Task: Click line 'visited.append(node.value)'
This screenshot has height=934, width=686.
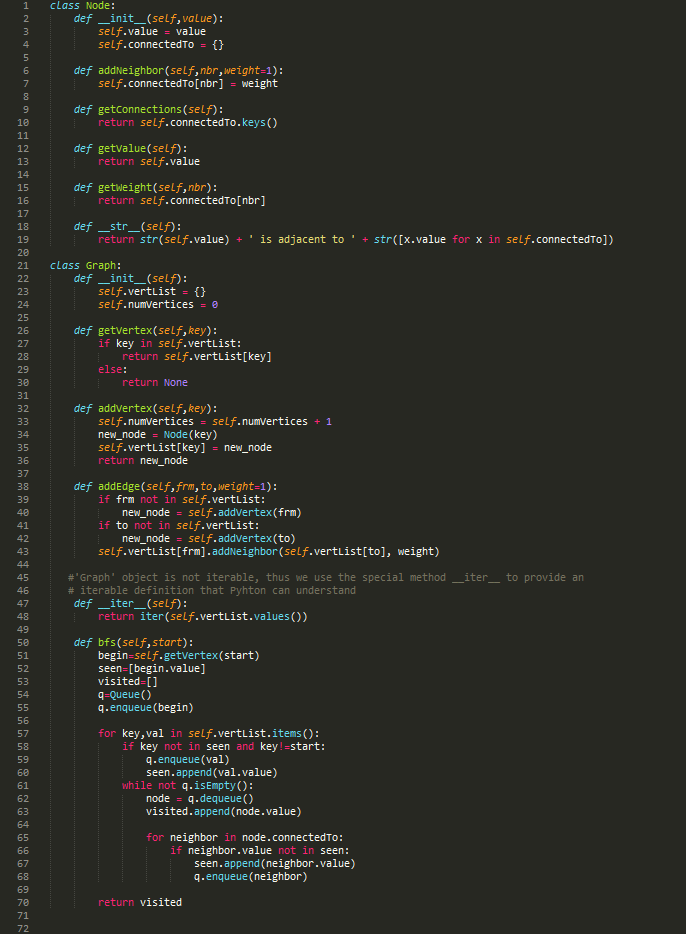Action: pos(224,812)
